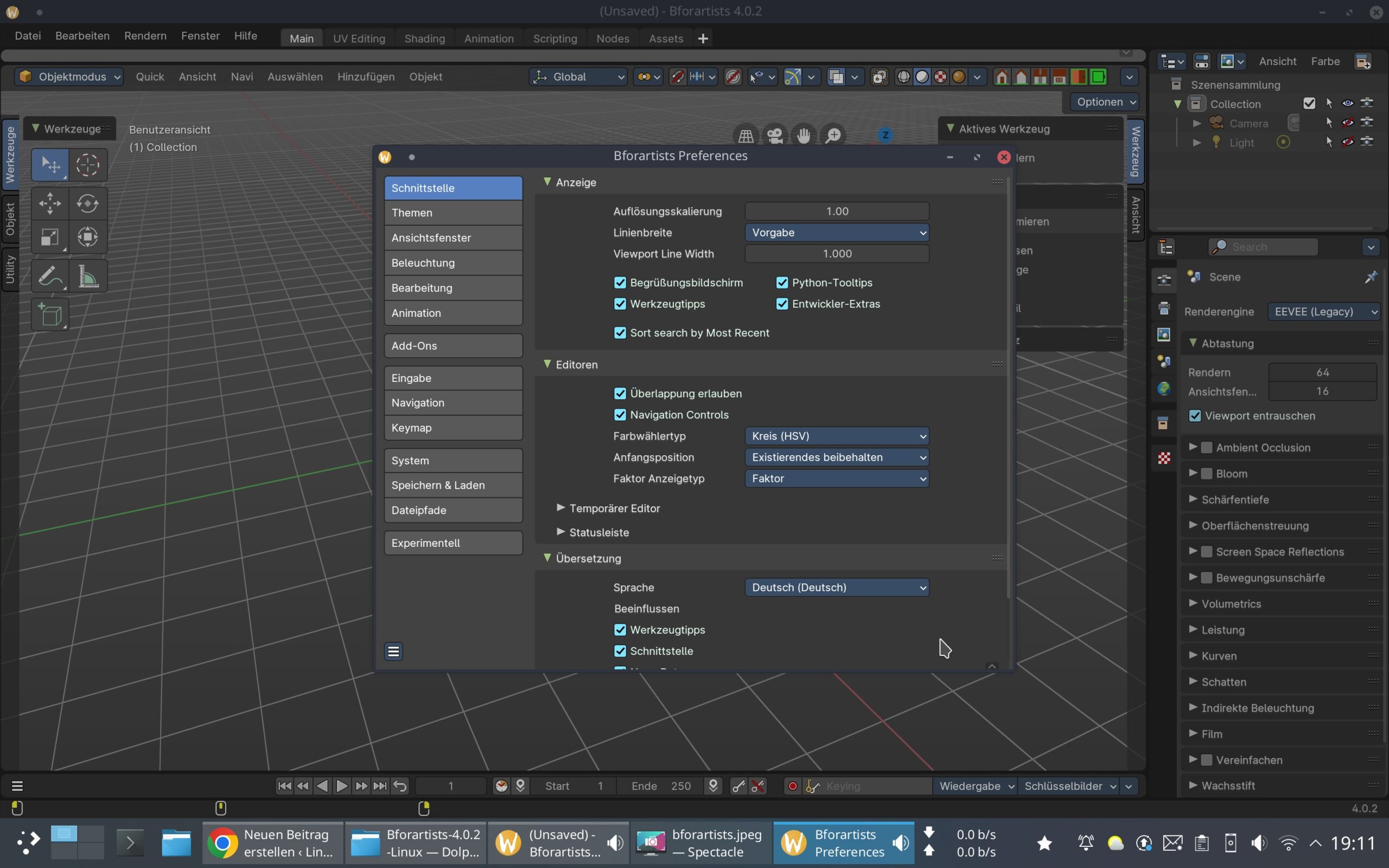Switch to Scripting workspace tab
Viewport: 1389px width, 868px height.
pyautogui.click(x=555, y=39)
